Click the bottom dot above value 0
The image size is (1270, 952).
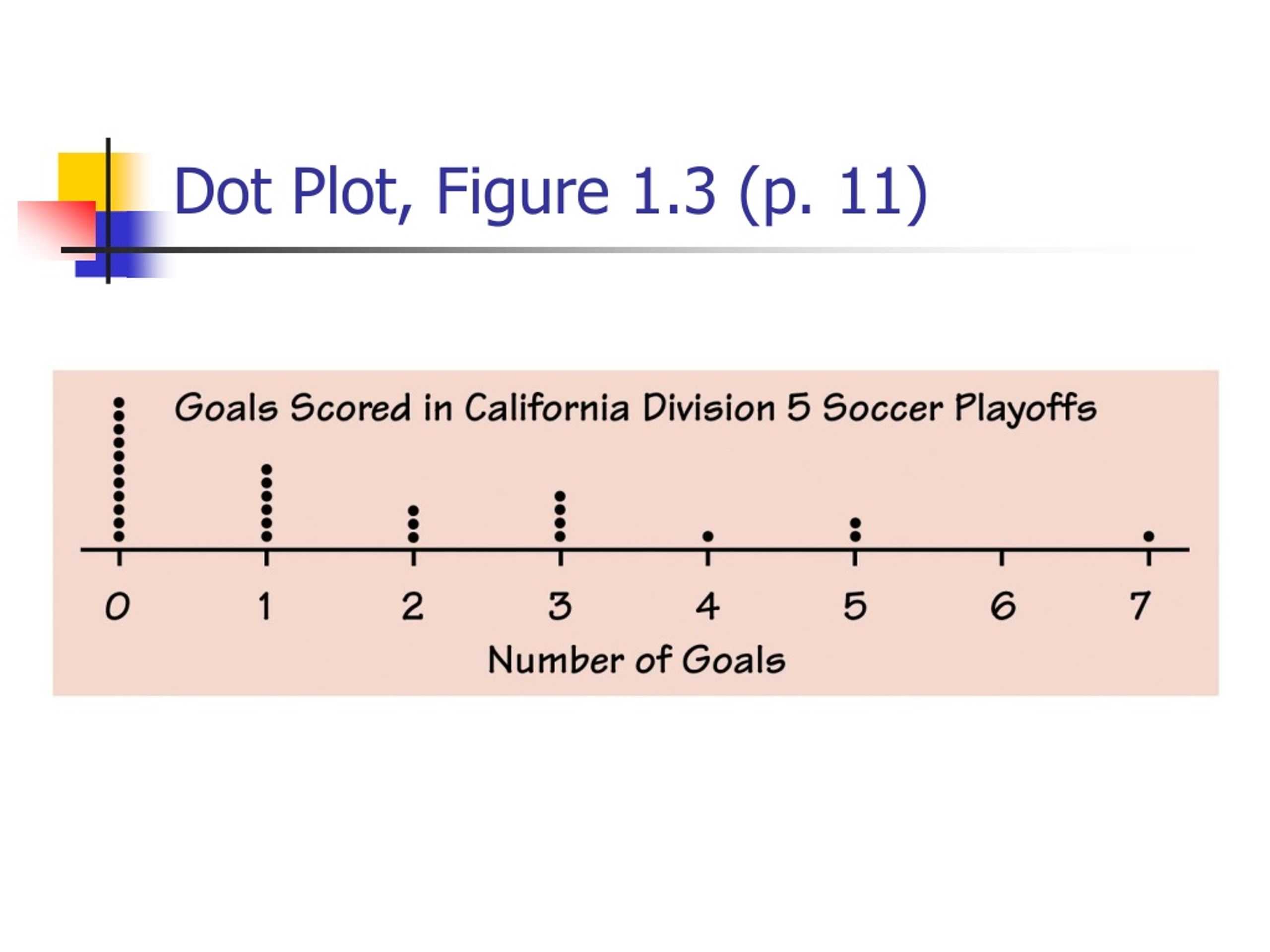pyautogui.click(x=119, y=537)
